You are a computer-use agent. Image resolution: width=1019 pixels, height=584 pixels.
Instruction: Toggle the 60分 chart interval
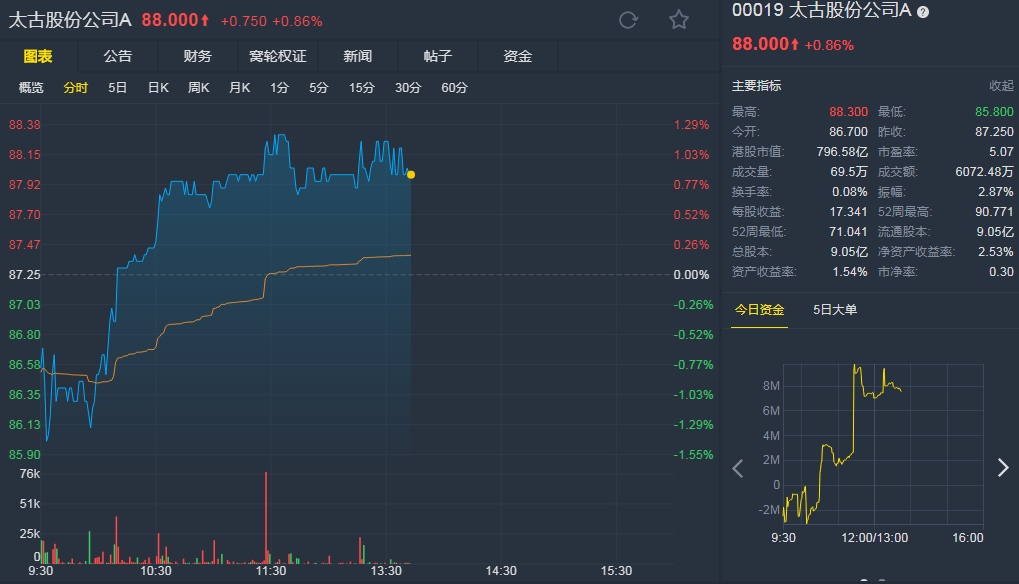(454, 88)
